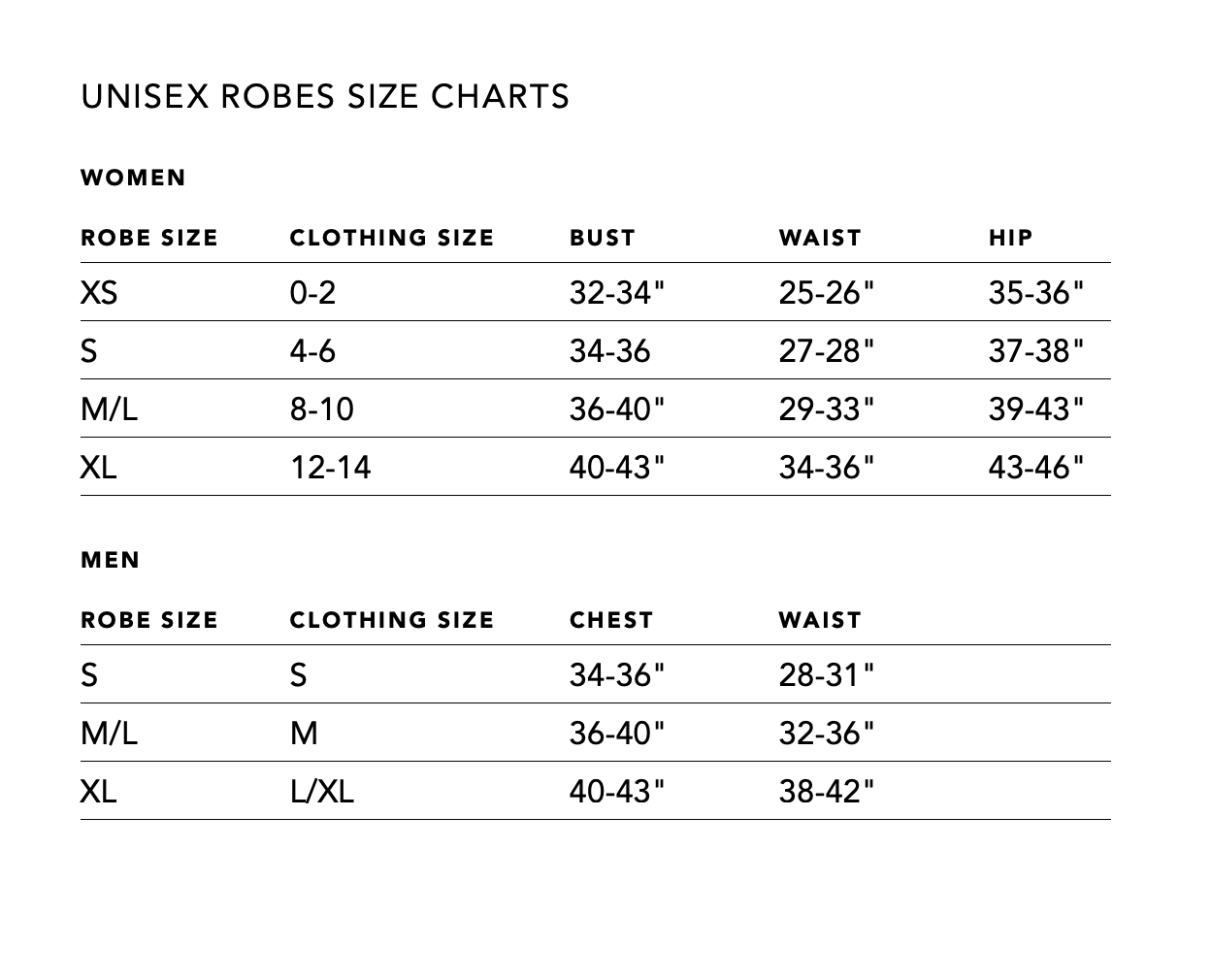Click the Unisex Robes Size Charts title
Viewport: 1211px width, 980px height.
point(325,96)
